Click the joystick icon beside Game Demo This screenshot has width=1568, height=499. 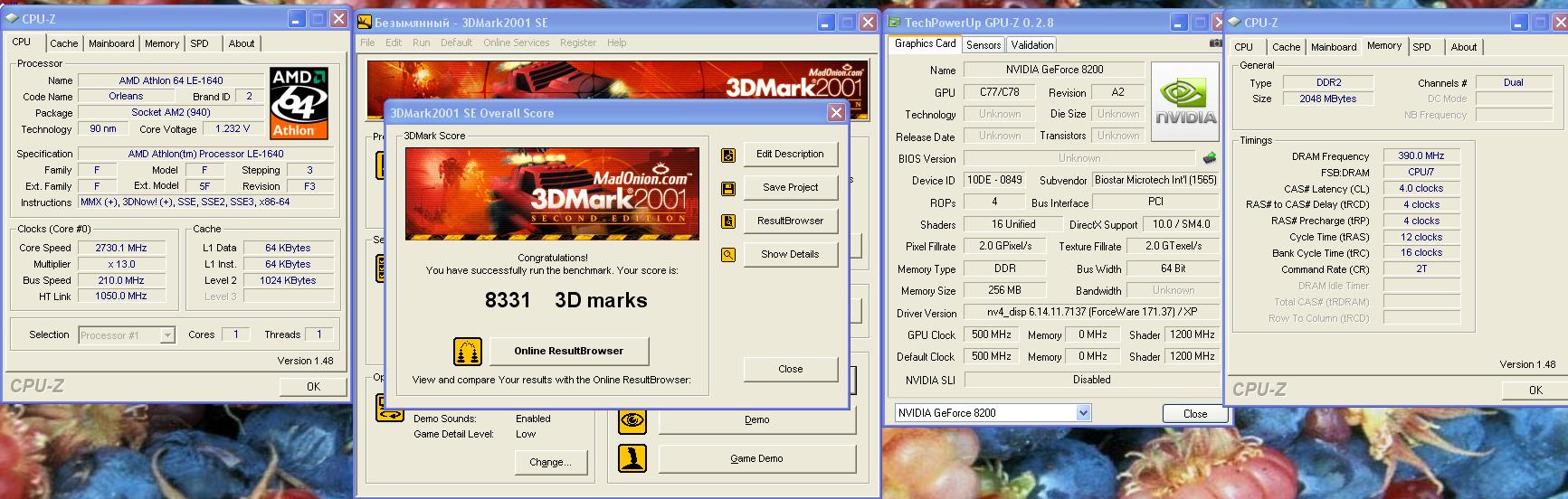(632, 458)
